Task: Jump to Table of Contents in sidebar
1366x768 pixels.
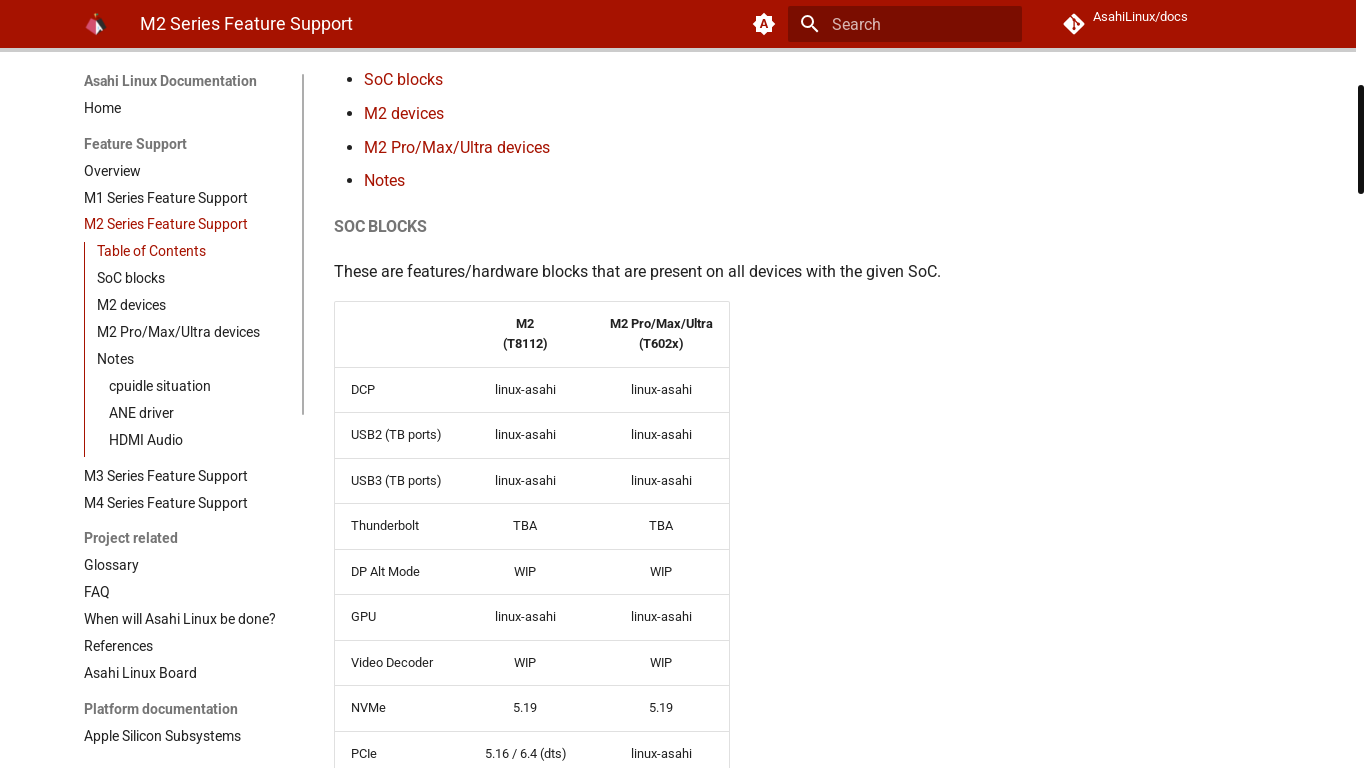Action: click(x=151, y=251)
